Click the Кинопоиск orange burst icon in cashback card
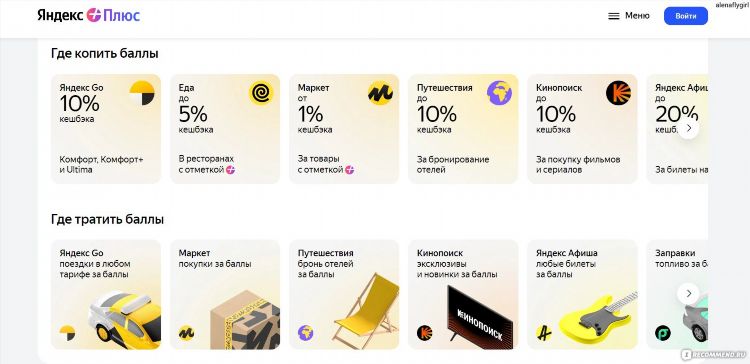 coord(618,93)
